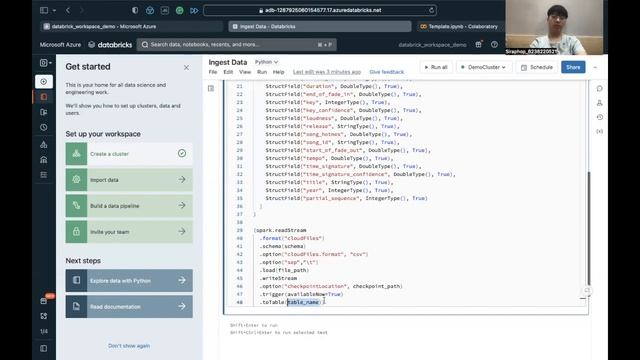Open the gift icon in header
Image resolution: width=640 pixels, height=360 pixels.
pos(478,44)
